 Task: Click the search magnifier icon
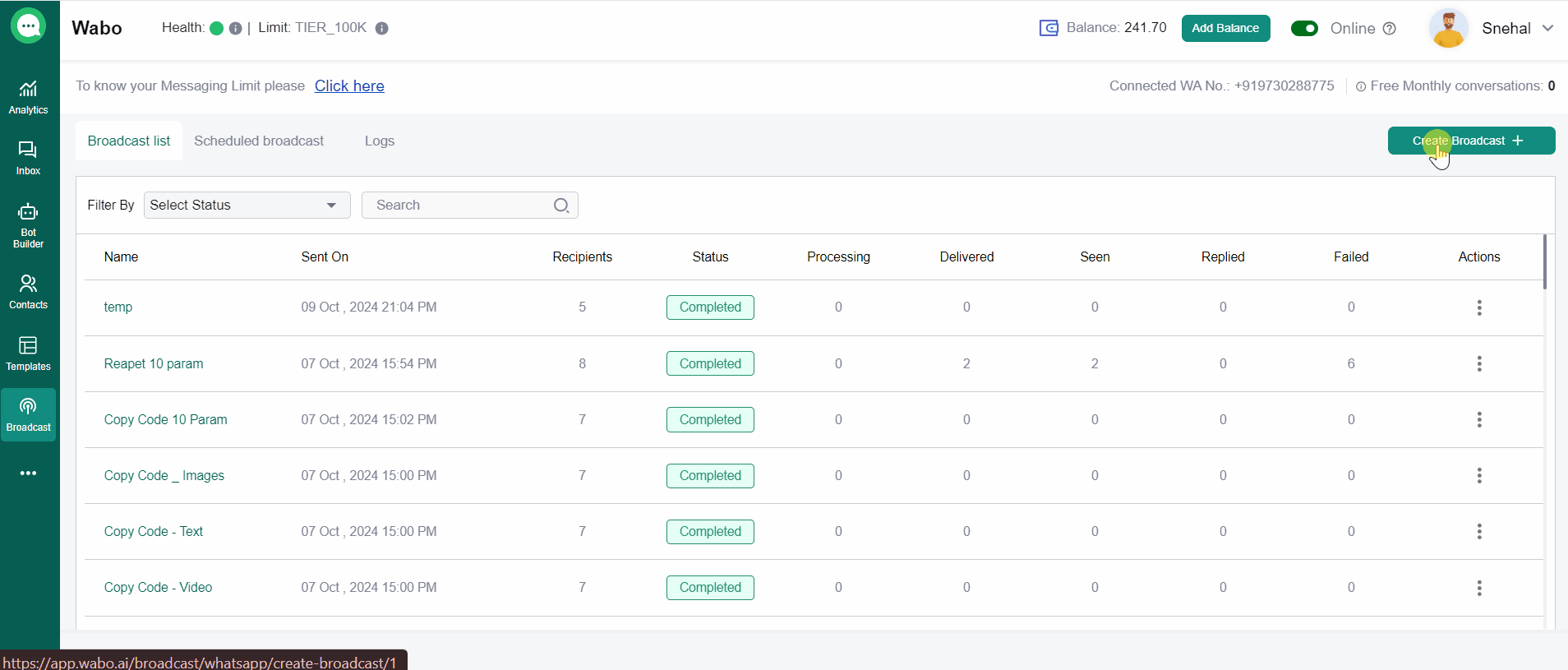coord(561,206)
